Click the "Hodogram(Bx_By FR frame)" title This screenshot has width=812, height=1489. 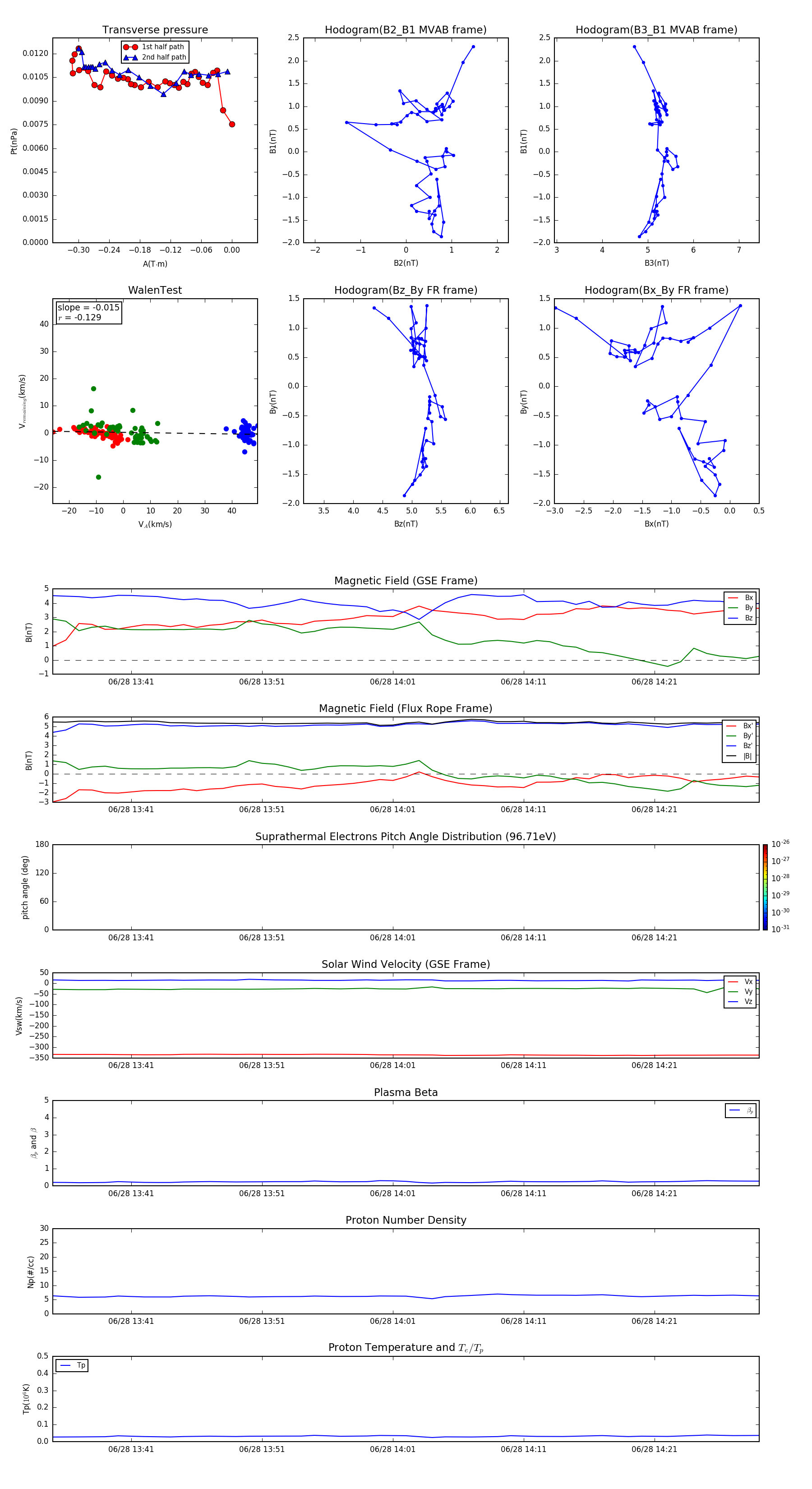pos(656,290)
